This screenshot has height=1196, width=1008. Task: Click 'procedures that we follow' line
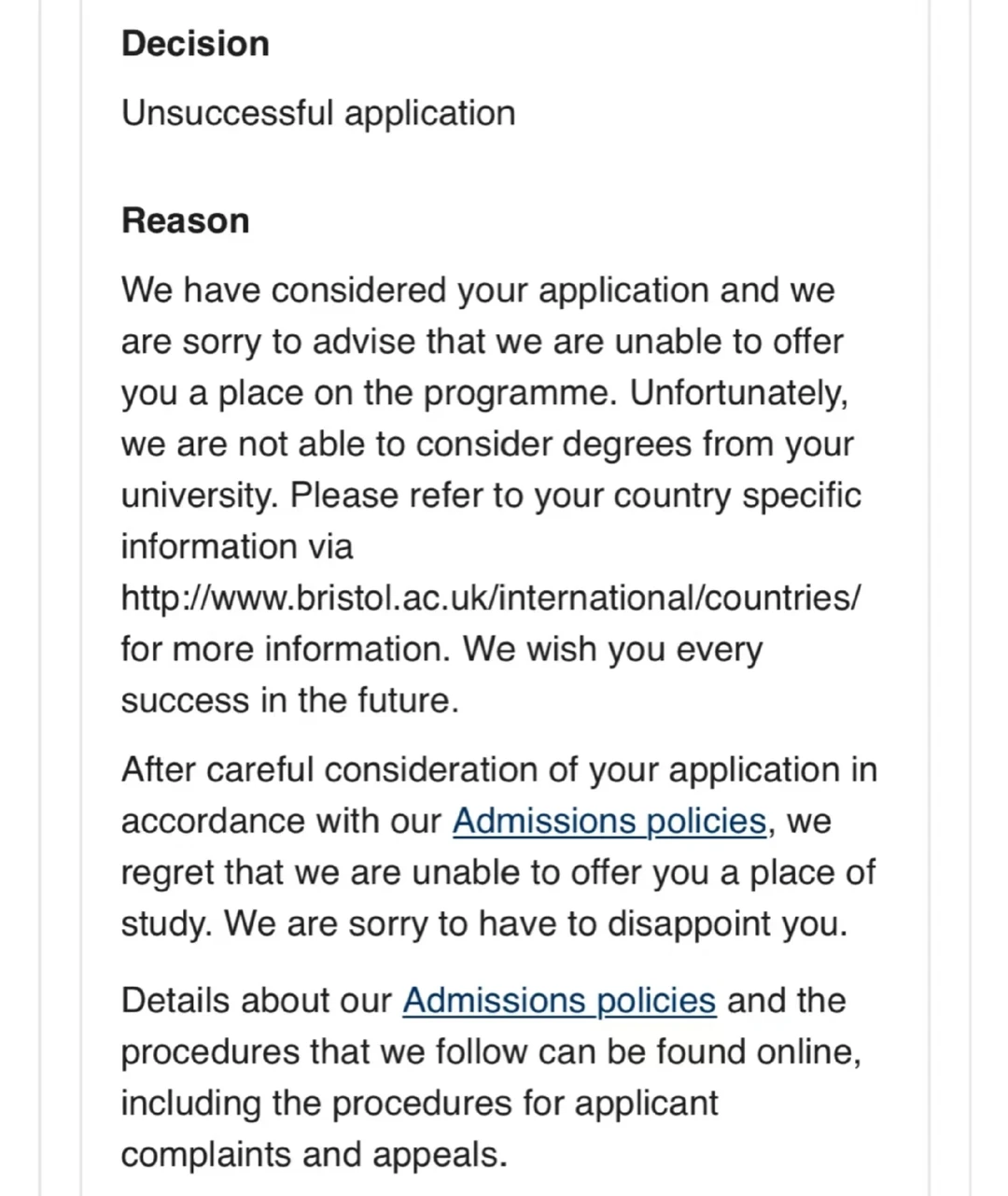(491, 1052)
